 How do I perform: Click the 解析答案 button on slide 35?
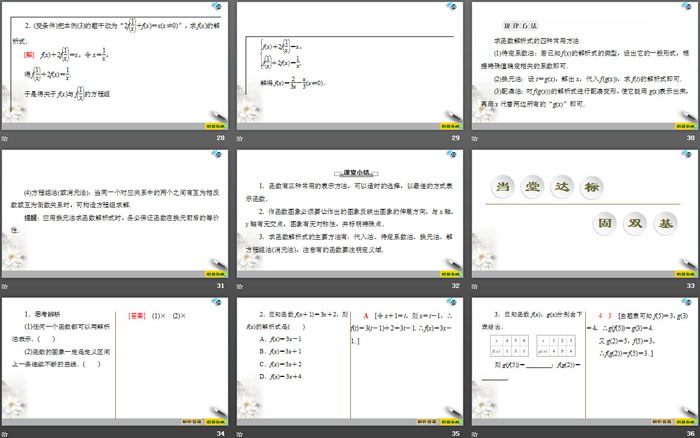pos(427,421)
